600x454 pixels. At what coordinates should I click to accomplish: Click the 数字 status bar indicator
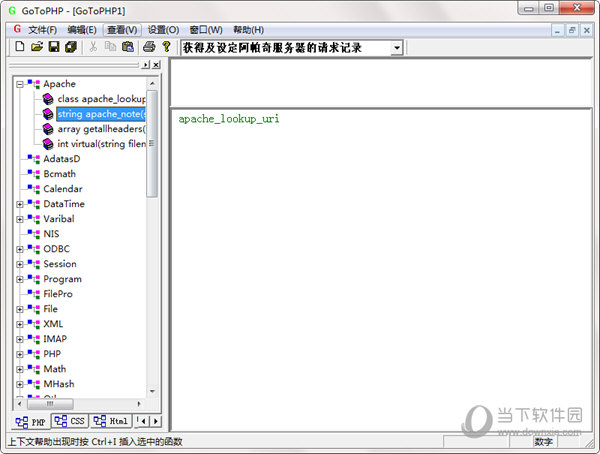(x=543, y=442)
